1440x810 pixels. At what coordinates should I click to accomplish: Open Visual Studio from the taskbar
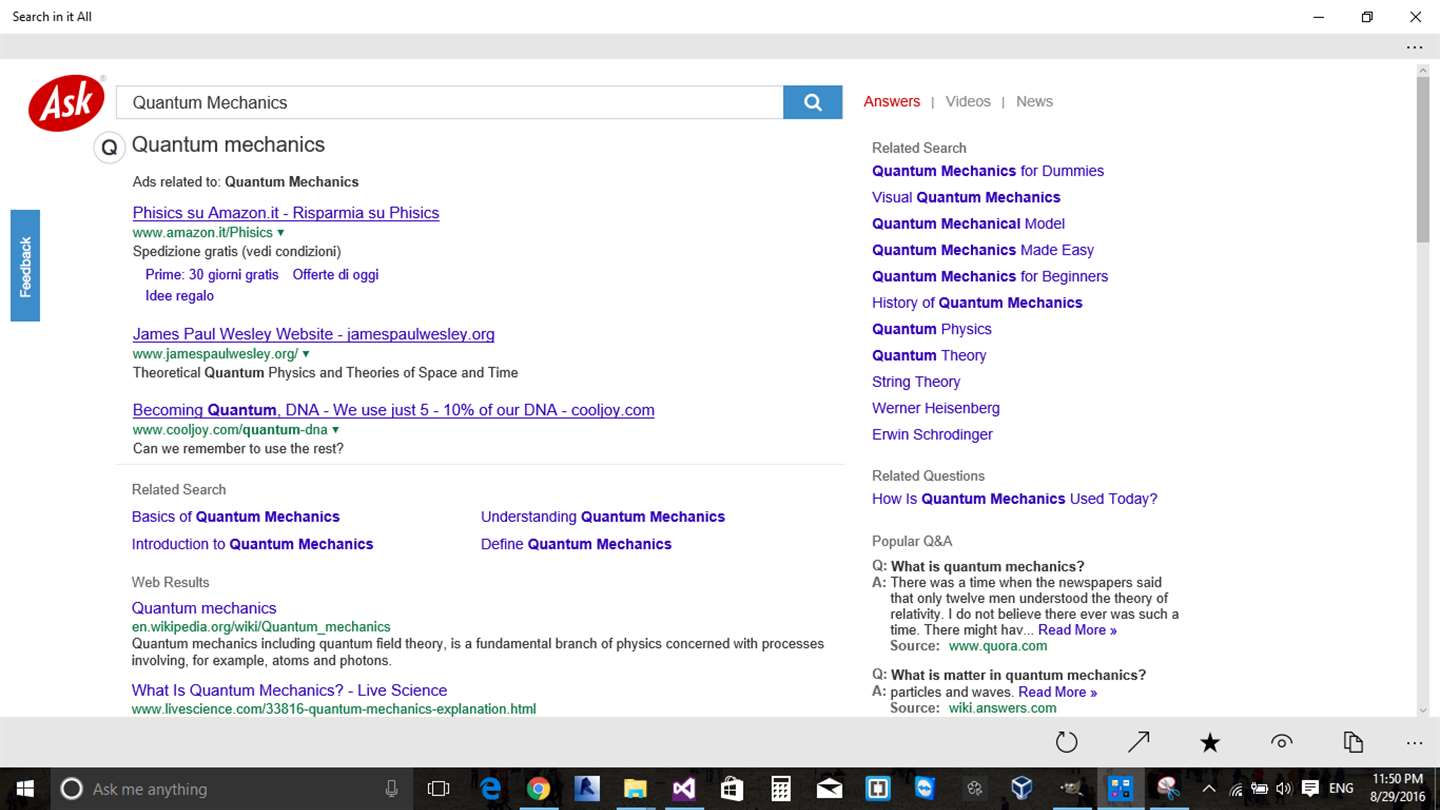click(x=683, y=789)
